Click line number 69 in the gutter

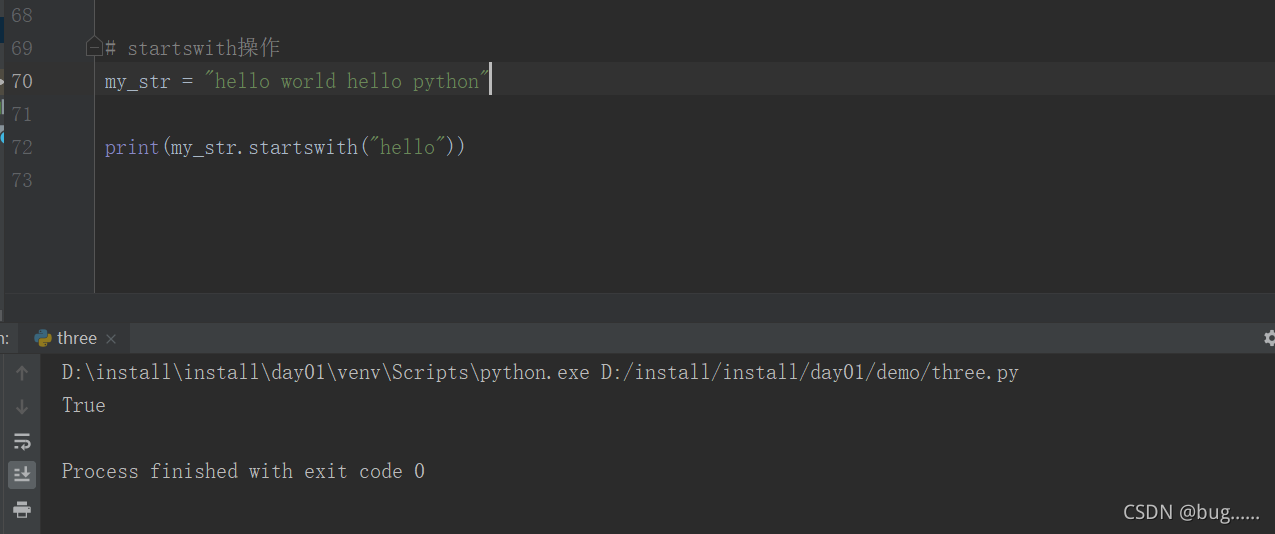22,48
